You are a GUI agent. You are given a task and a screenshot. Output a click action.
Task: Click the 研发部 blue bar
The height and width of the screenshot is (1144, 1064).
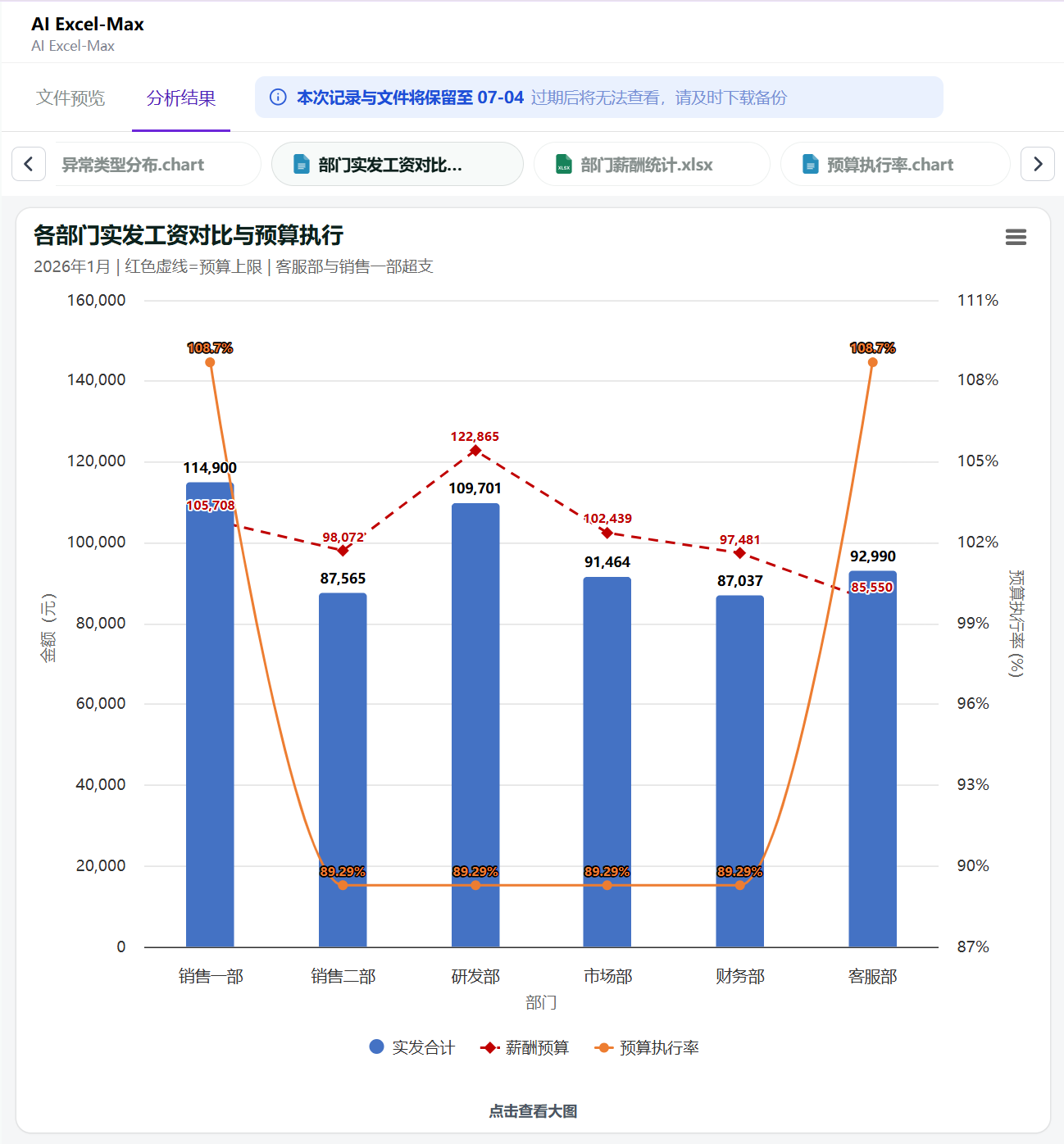pyautogui.click(x=475, y=725)
